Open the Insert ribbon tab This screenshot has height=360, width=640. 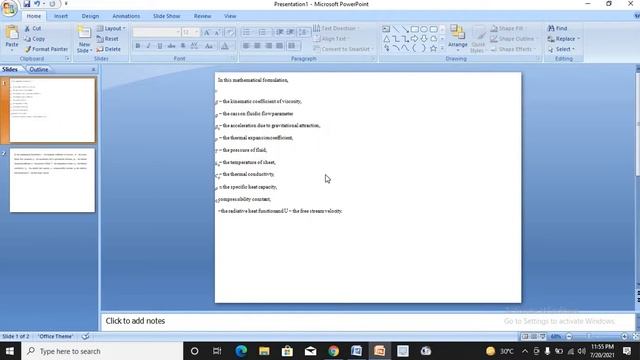click(x=61, y=16)
